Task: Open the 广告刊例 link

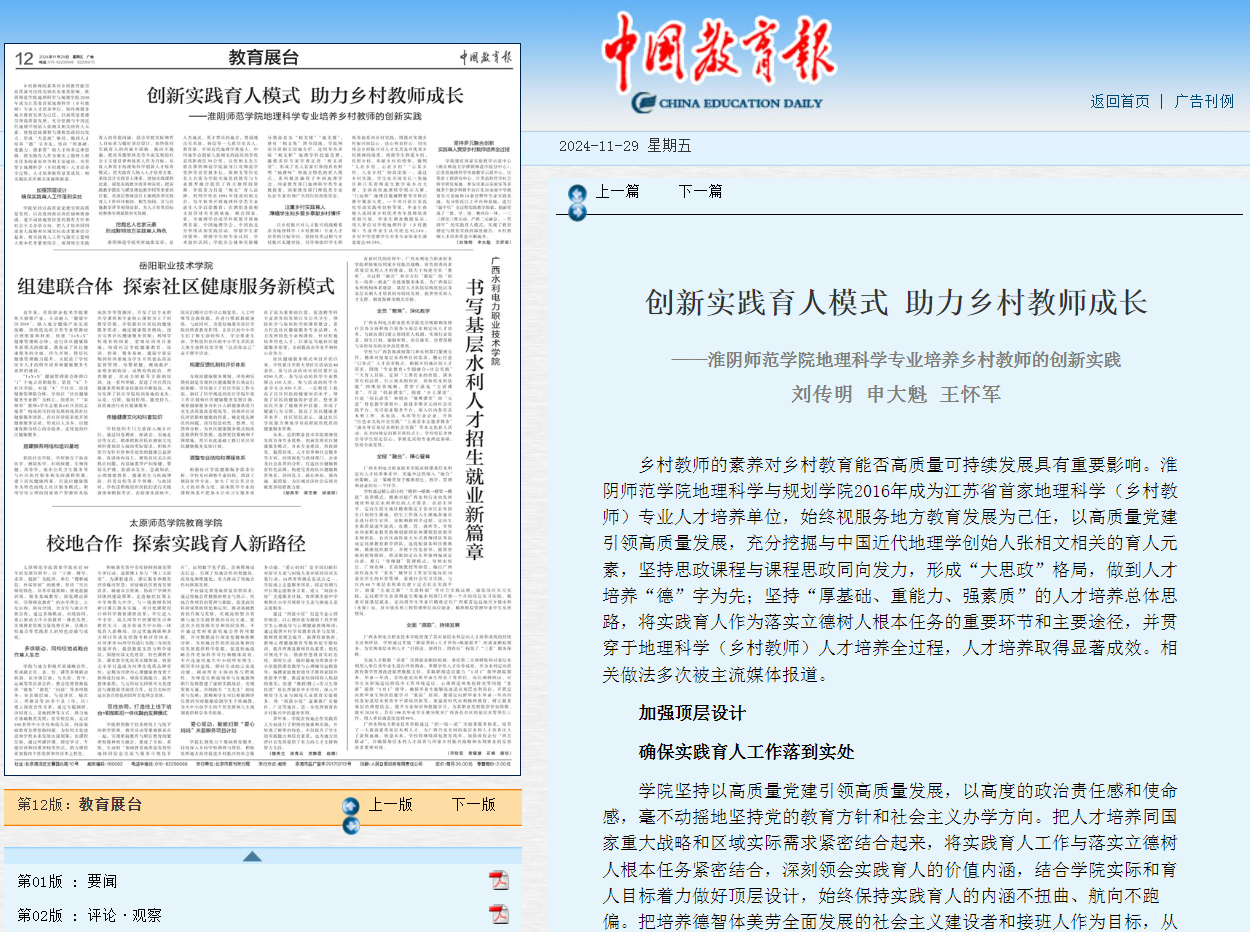Action: (1204, 102)
